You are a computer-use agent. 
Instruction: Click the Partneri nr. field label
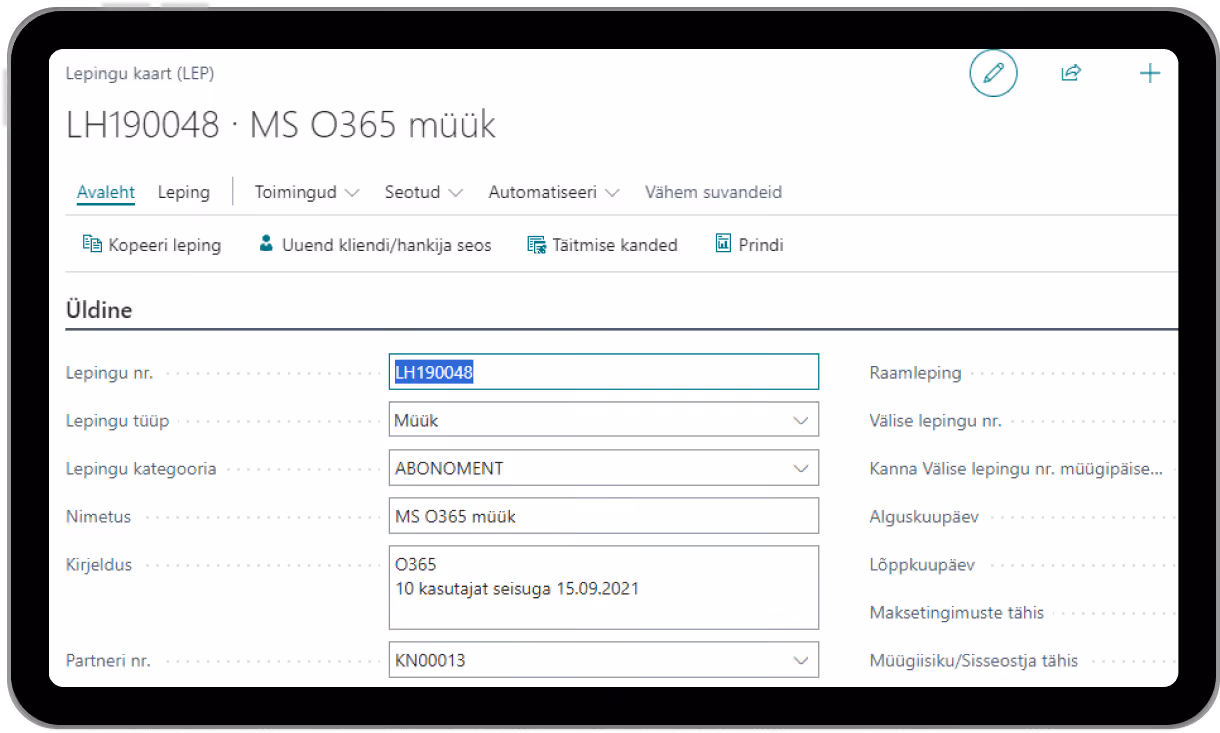(108, 661)
